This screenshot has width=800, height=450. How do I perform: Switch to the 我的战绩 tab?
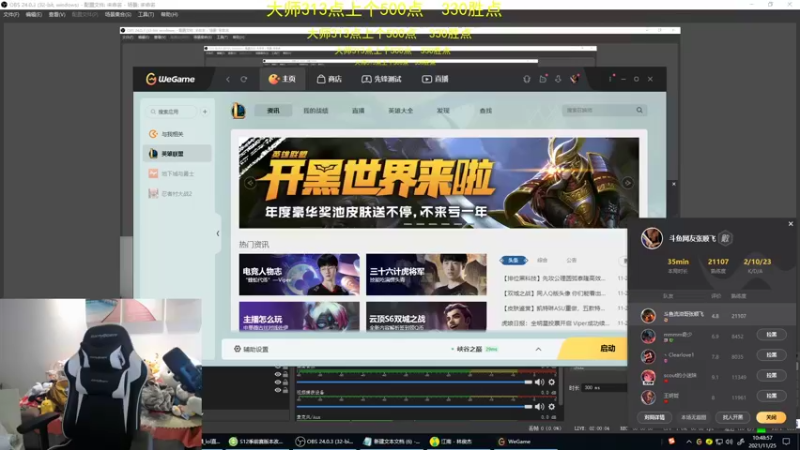(316, 111)
